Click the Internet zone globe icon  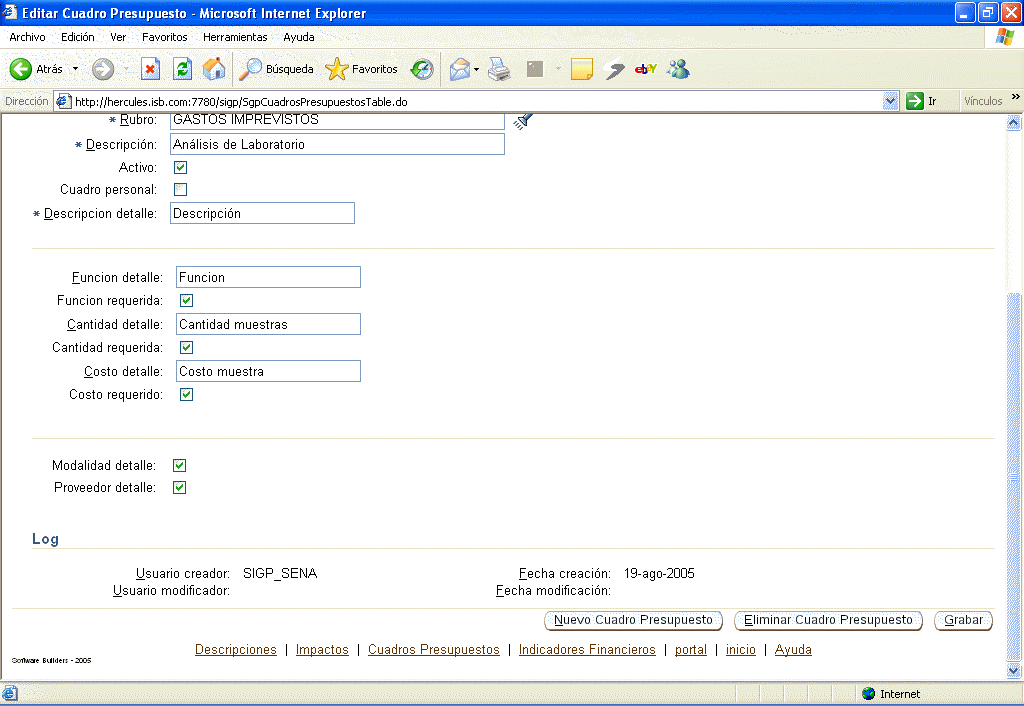coord(869,694)
